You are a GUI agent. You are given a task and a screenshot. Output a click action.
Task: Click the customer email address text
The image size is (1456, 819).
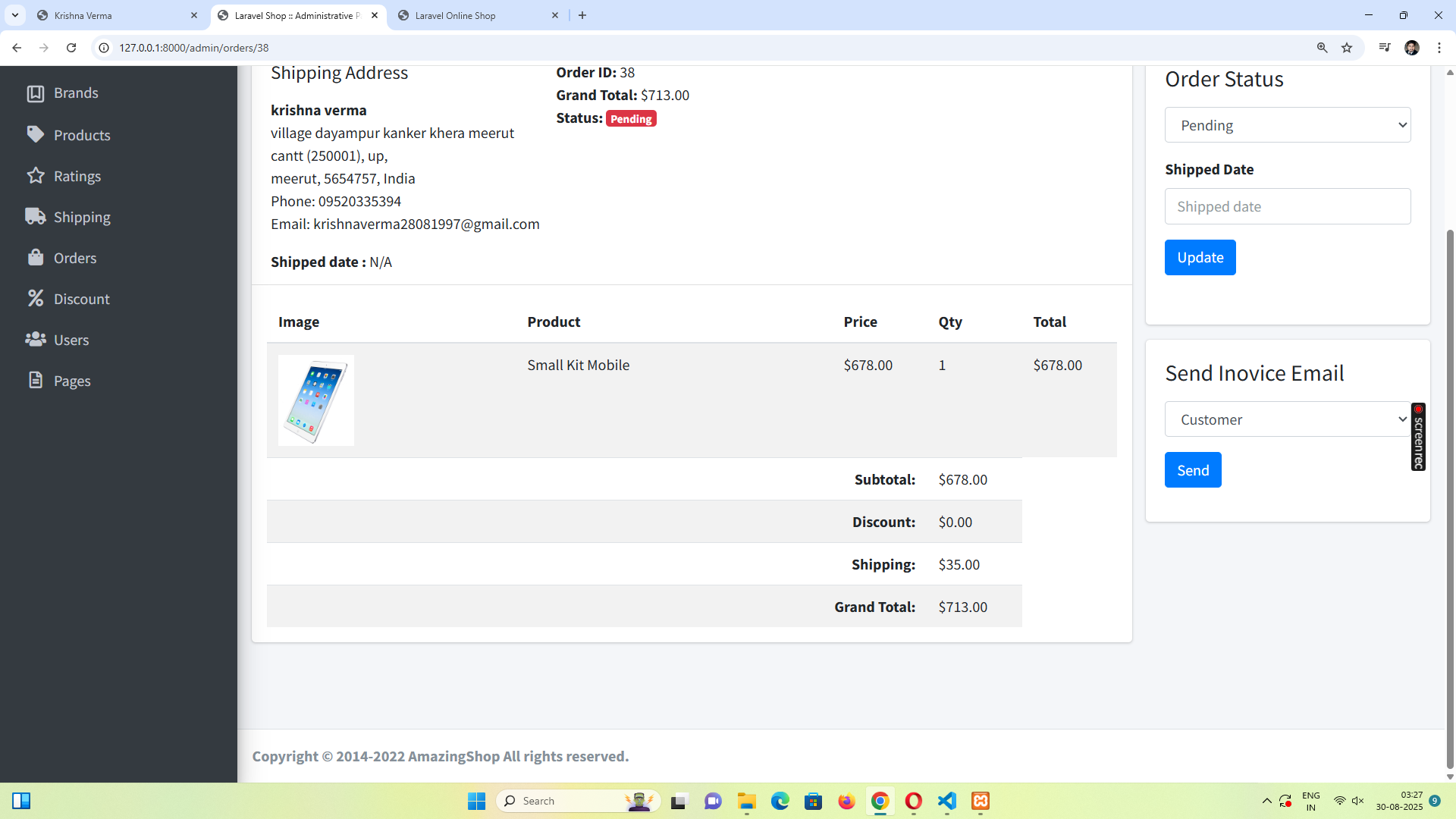coord(426,224)
